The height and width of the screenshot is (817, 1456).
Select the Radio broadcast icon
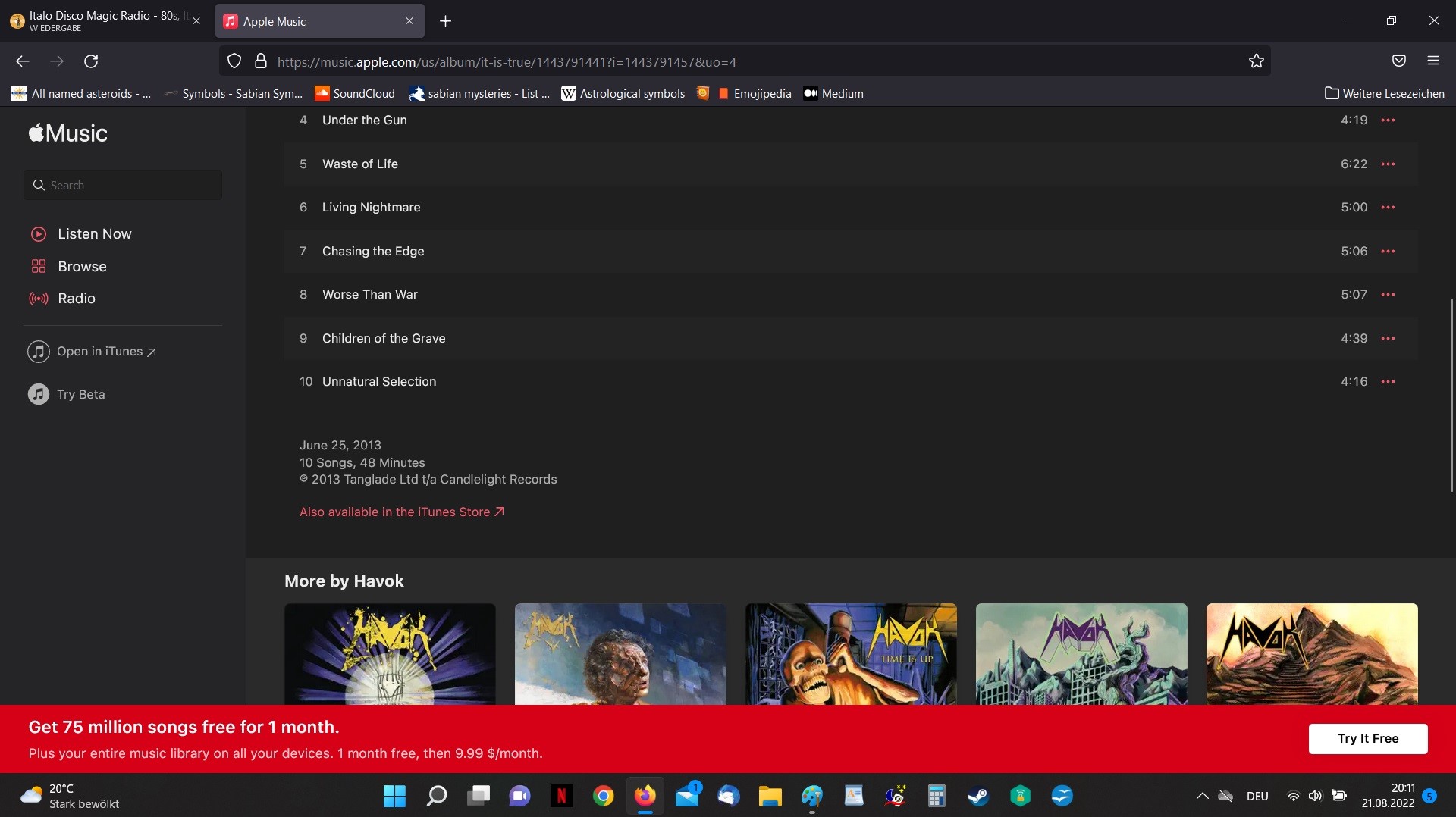click(x=39, y=299)
